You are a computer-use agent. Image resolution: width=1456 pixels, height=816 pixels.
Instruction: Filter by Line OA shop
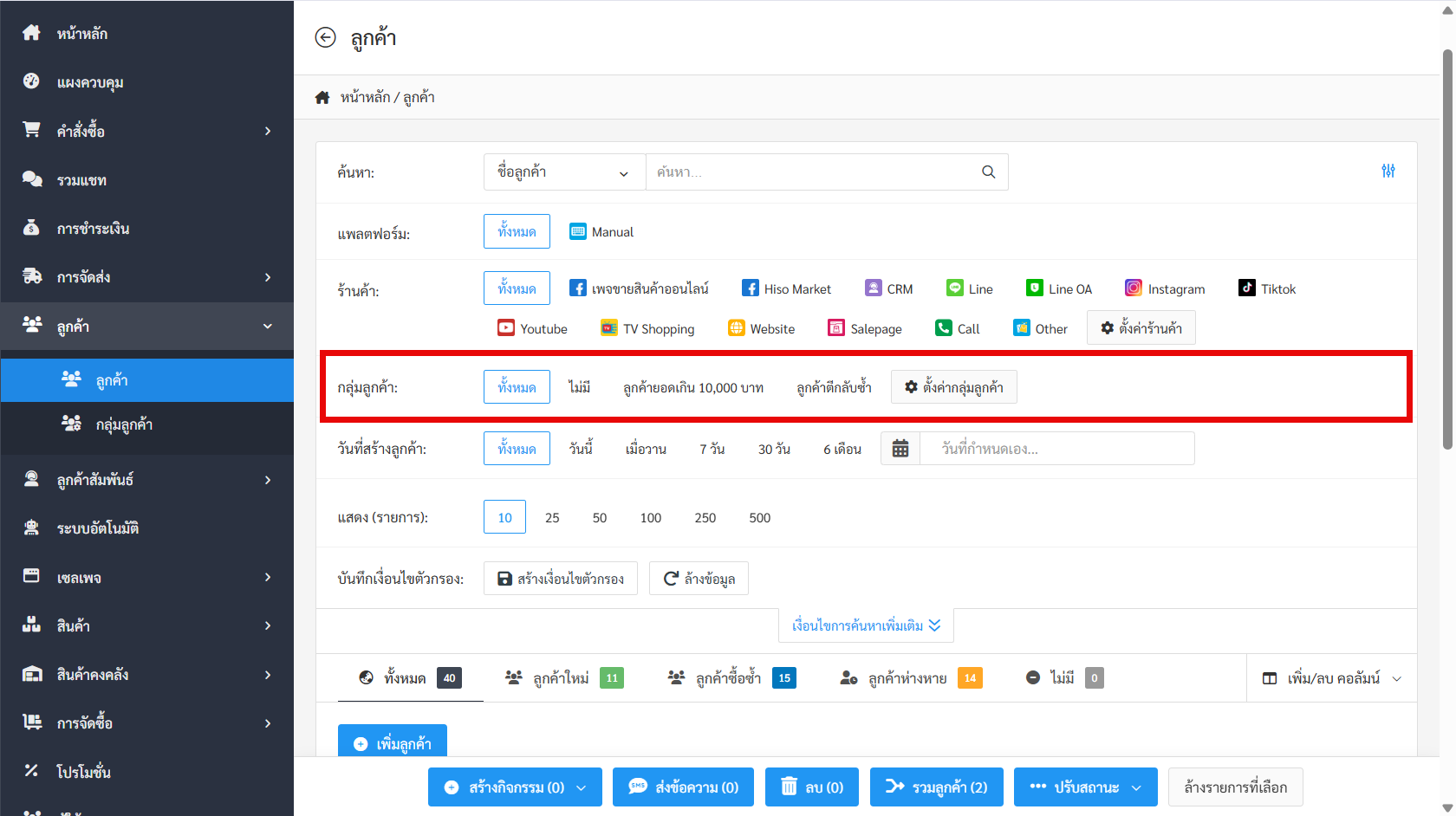click(1059, 289)
